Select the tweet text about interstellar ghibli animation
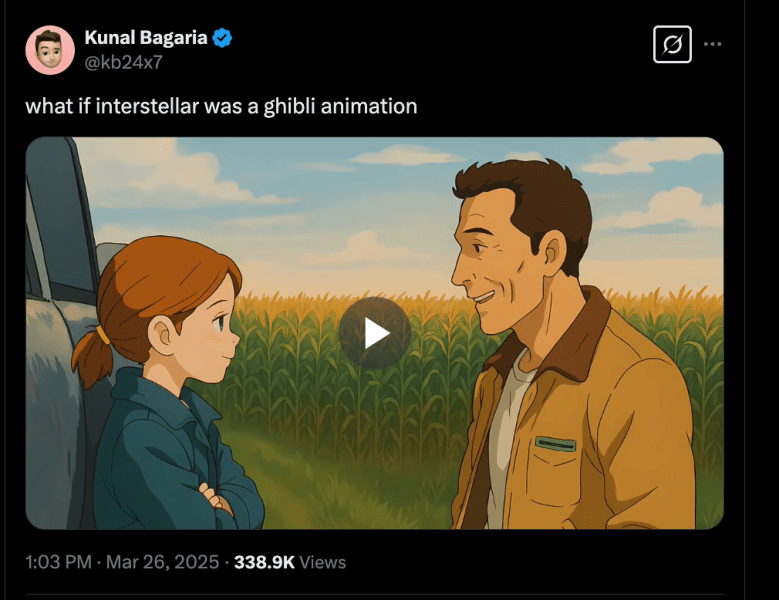This screenshot has height=600, width=779. pos(221,106)
